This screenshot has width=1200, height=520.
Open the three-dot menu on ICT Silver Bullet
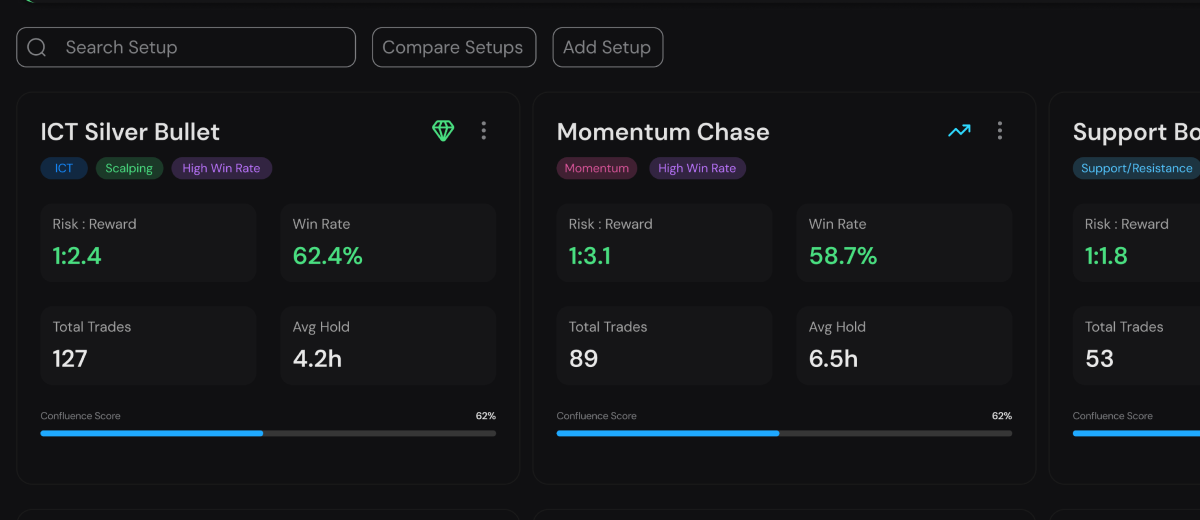point(484,130)
